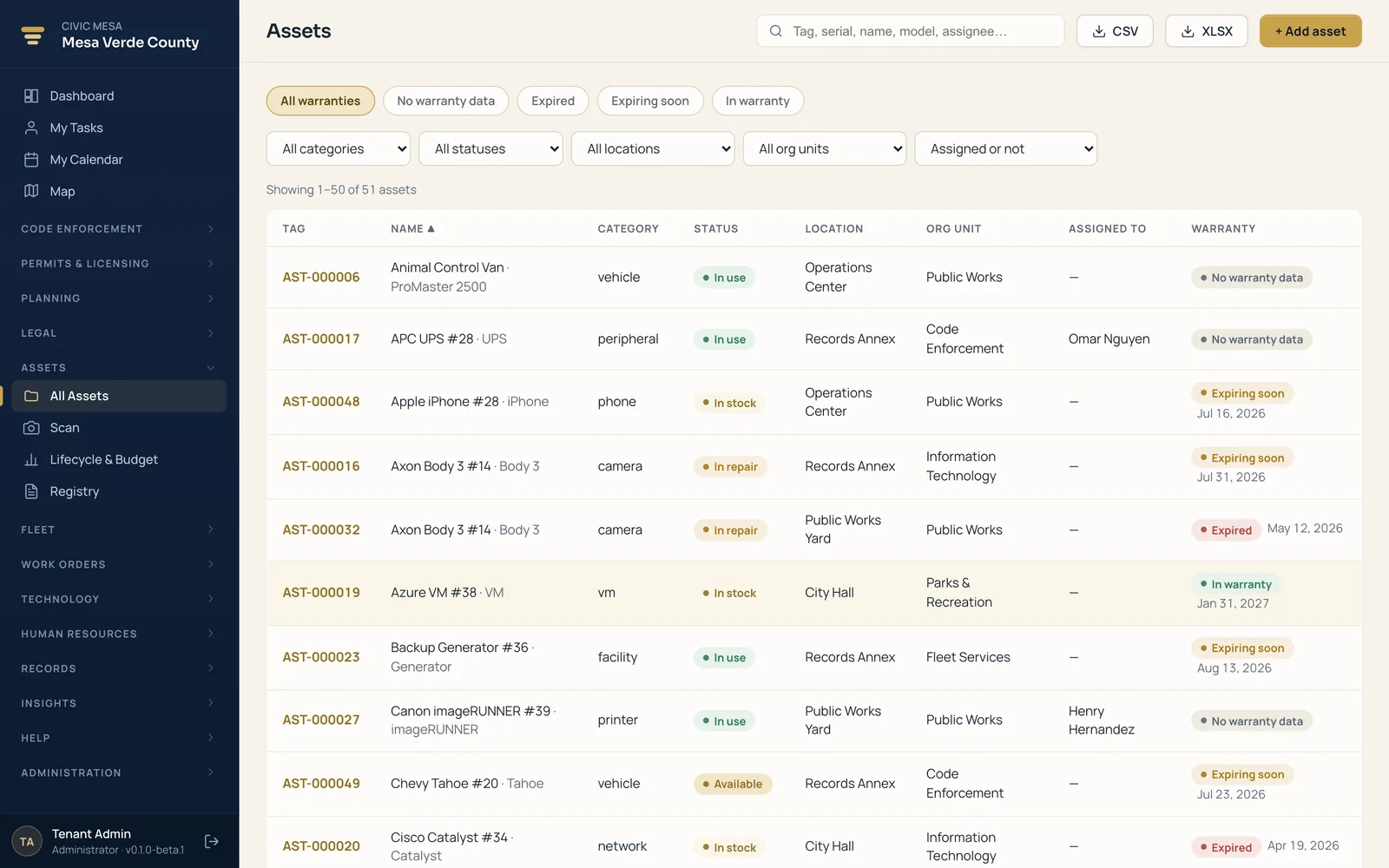1389x868 pixels.
Task: Open asset AST-000019
Action: pyautogui.click(x=321, y=593)
